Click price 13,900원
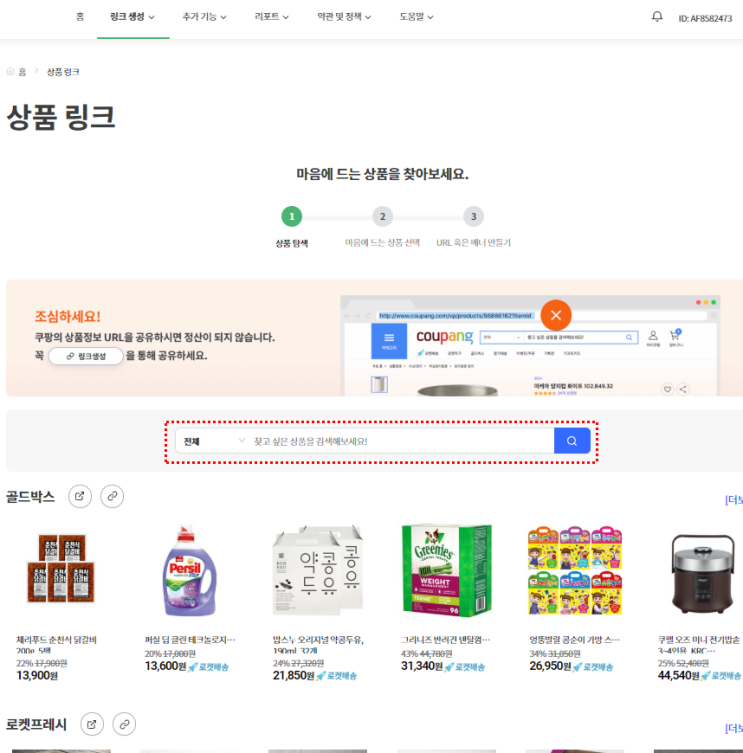 point(37,676)
